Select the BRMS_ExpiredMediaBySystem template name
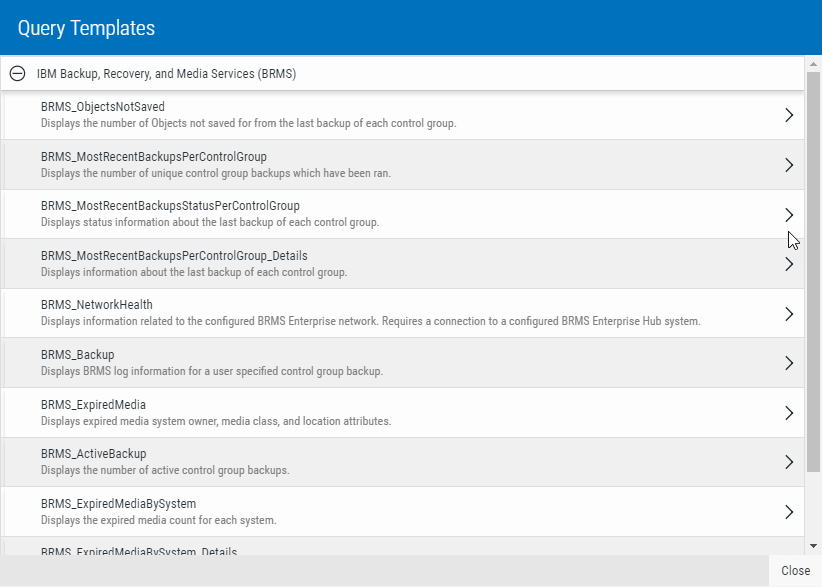Screen dimensions: 822x587 [118, 504]
